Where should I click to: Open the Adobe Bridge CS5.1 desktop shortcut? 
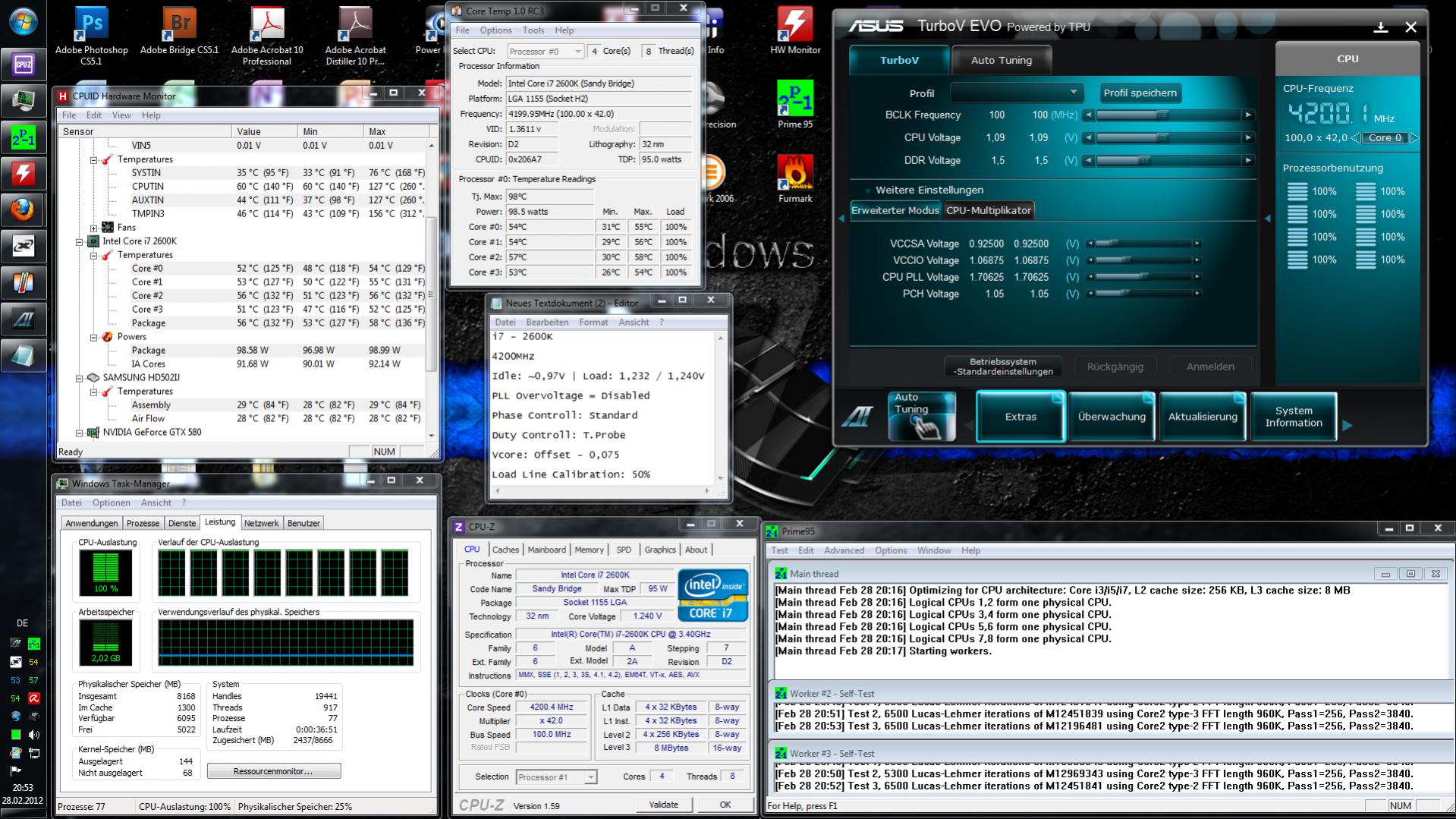(x=179, y=31)
